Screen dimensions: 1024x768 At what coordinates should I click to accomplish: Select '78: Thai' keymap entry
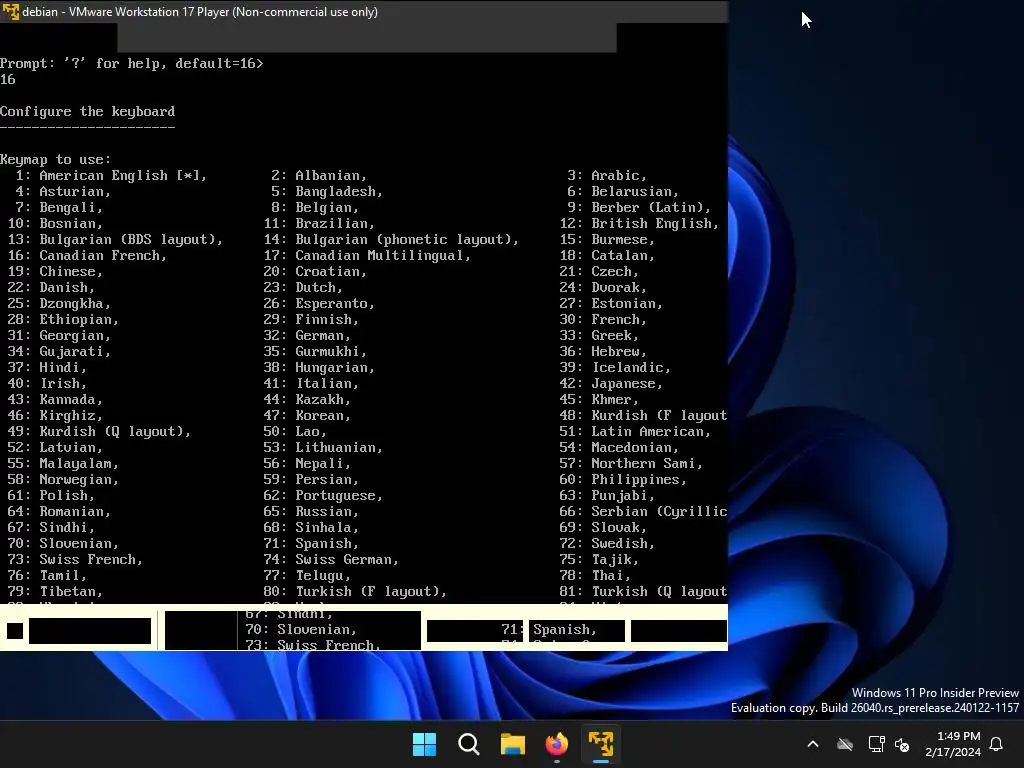click(x=595, y=575)
